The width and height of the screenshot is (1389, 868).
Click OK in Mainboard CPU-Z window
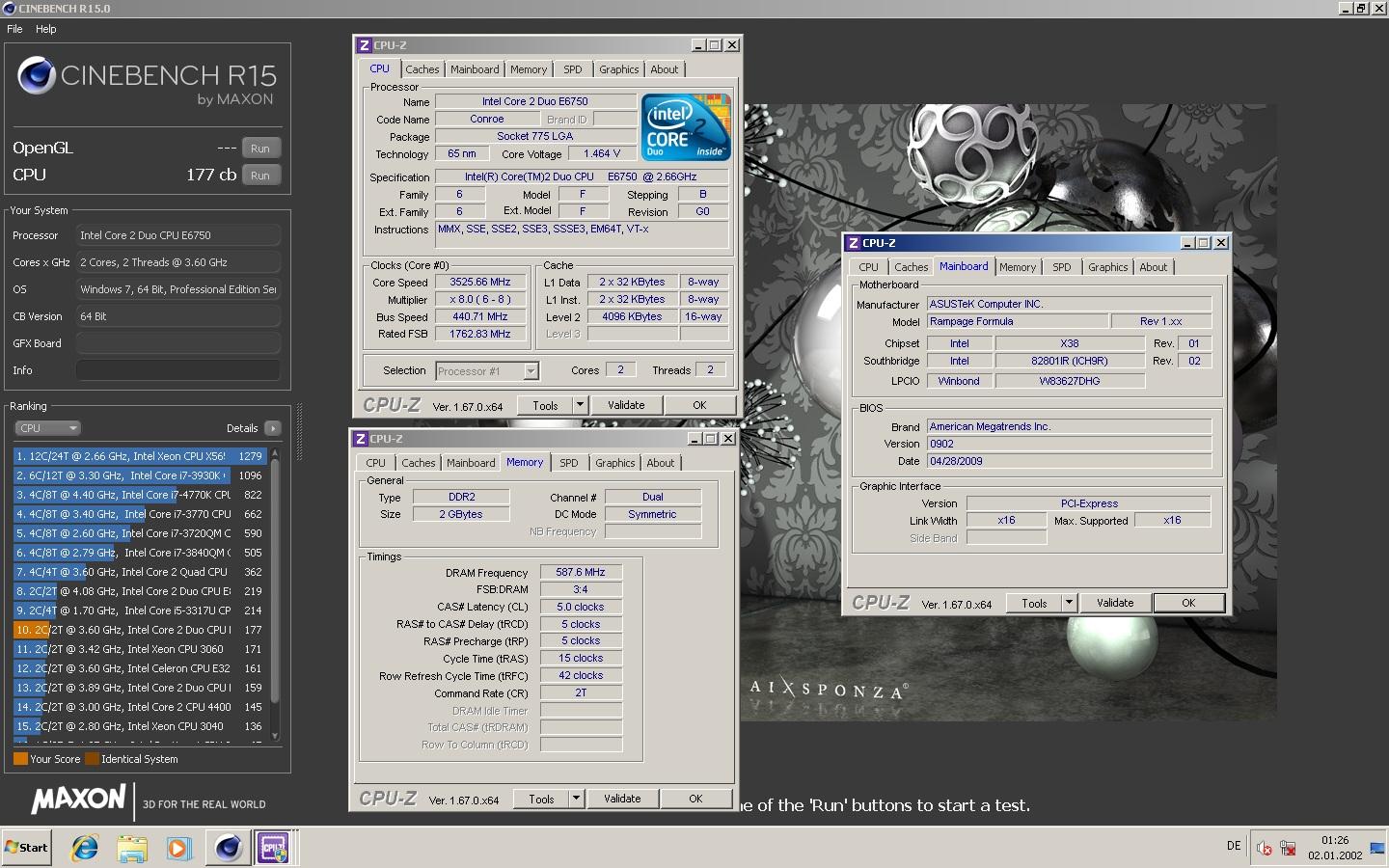coord(1188,604)
